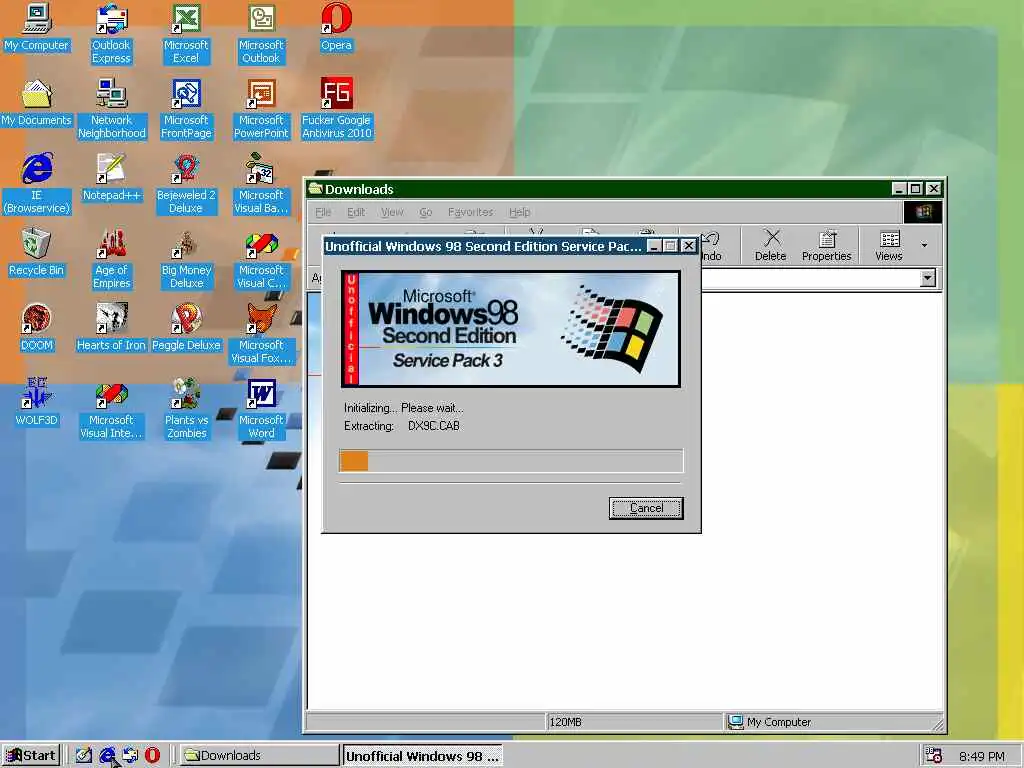Click the Views toolbar button
This screenshot has height=768, width=1024.
(889, 246)
